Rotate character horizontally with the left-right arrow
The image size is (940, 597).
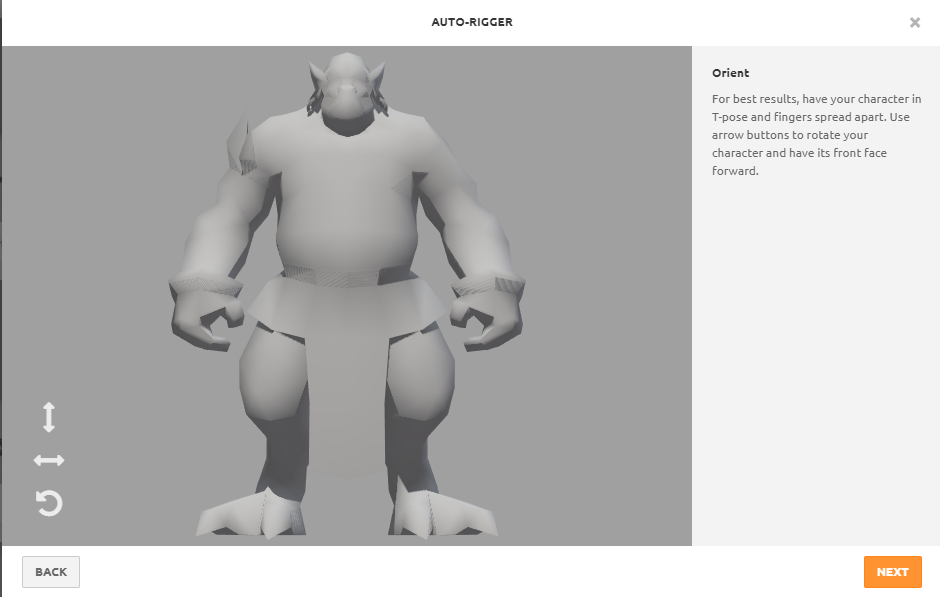49,460
